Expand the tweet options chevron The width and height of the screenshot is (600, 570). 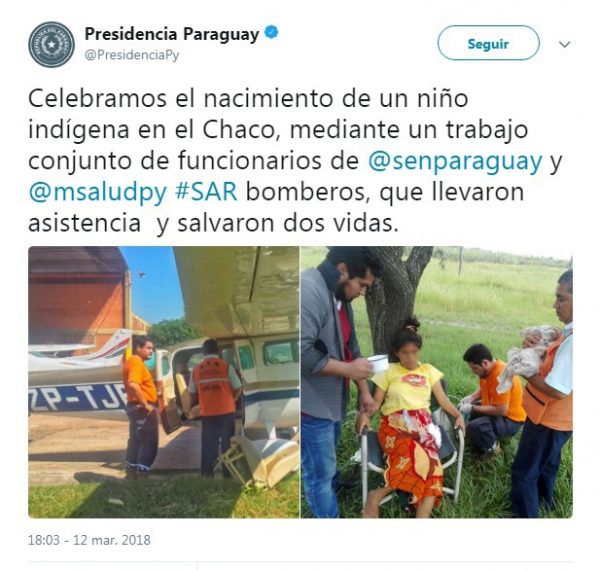coord(564,45)
